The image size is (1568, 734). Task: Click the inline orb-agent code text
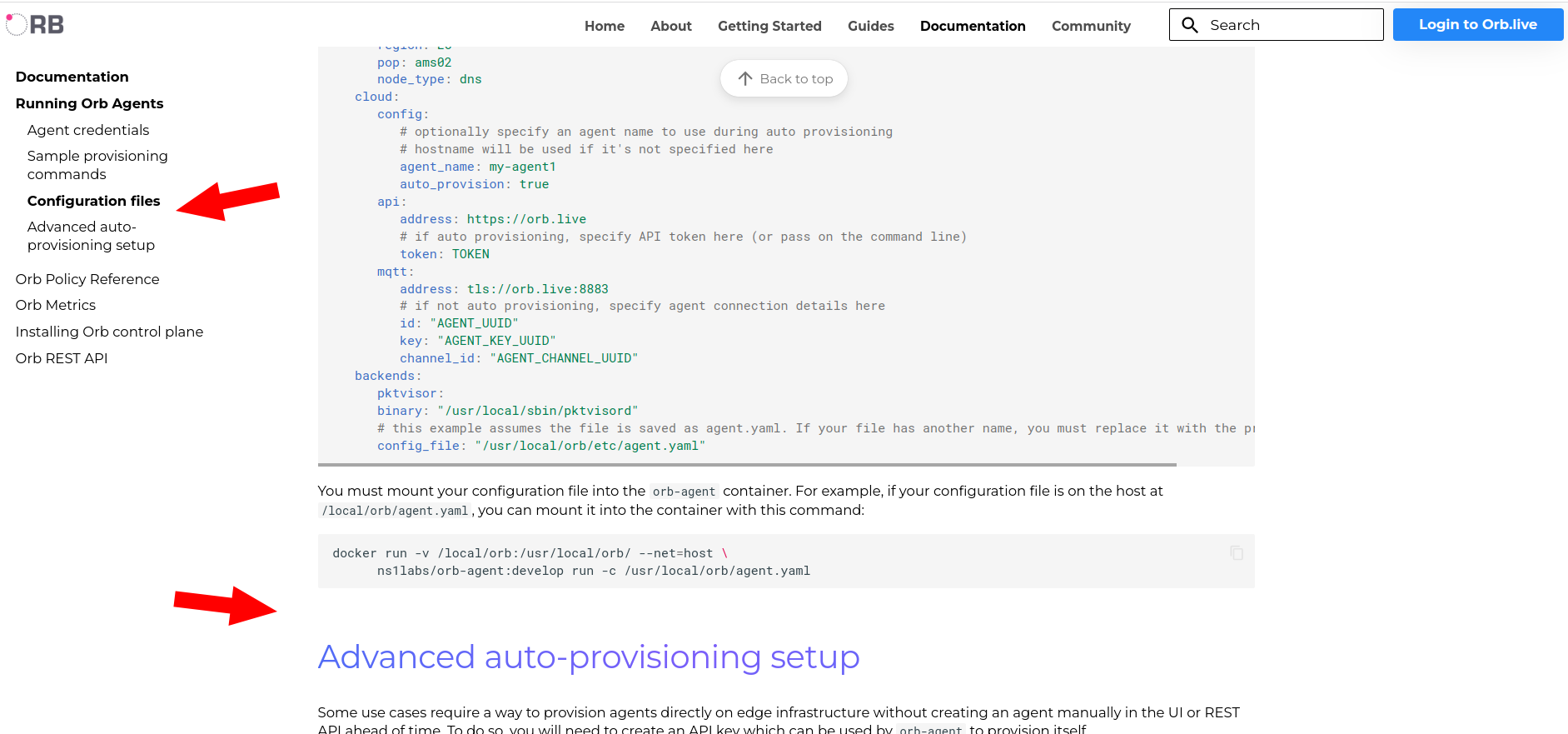click(x=684, y=492)
